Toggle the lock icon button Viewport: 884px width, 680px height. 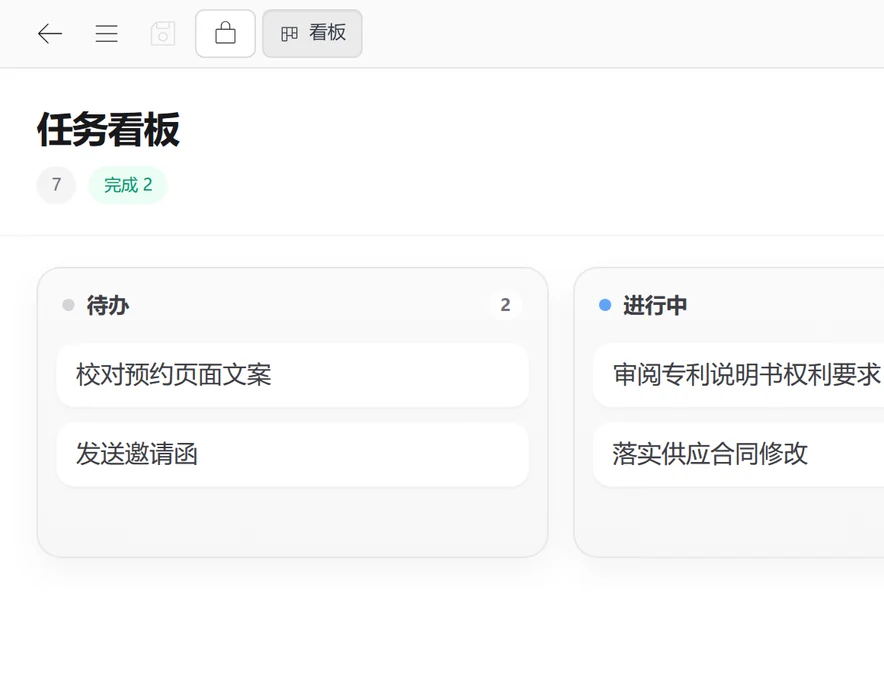click(226, 33)
